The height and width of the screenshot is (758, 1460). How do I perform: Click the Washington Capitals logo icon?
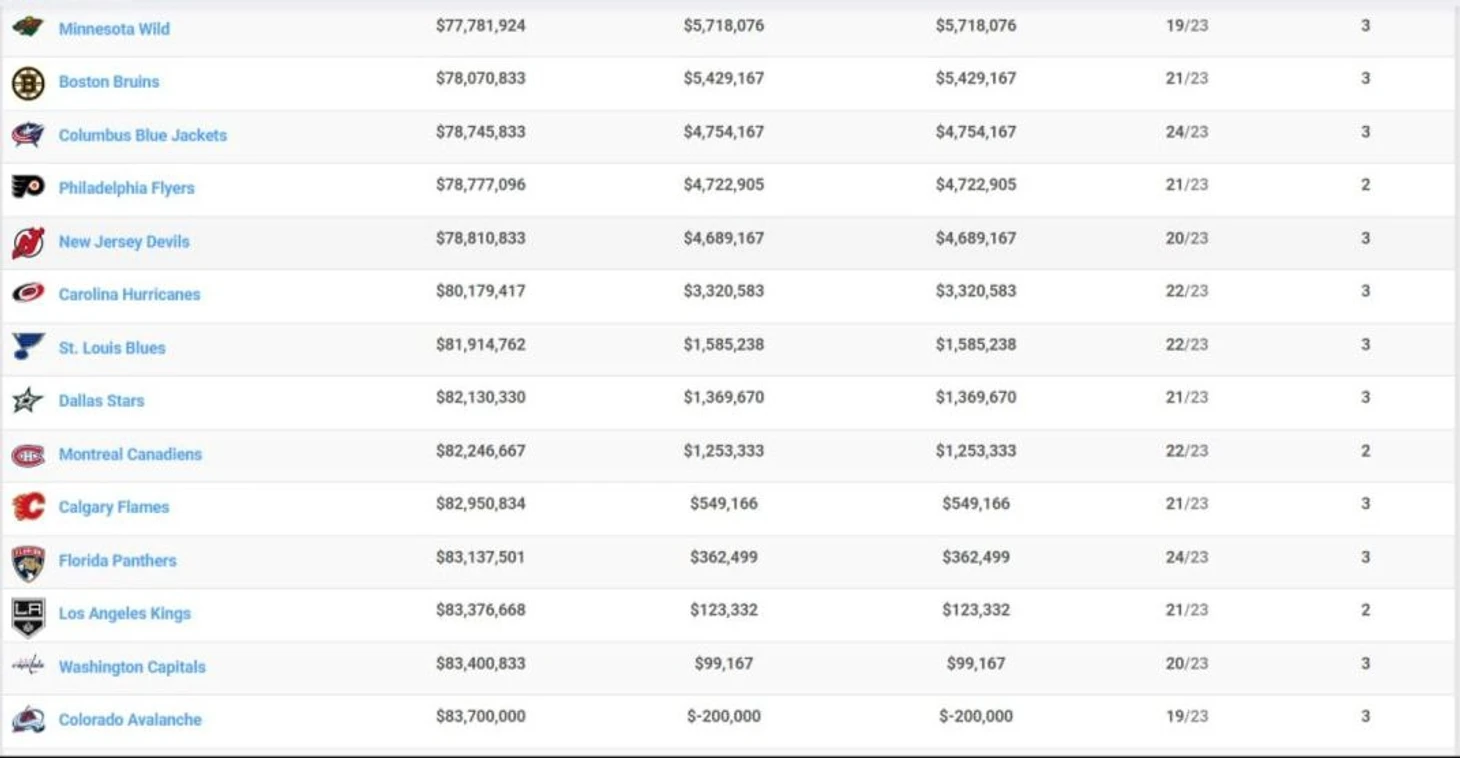click(28, 666)
